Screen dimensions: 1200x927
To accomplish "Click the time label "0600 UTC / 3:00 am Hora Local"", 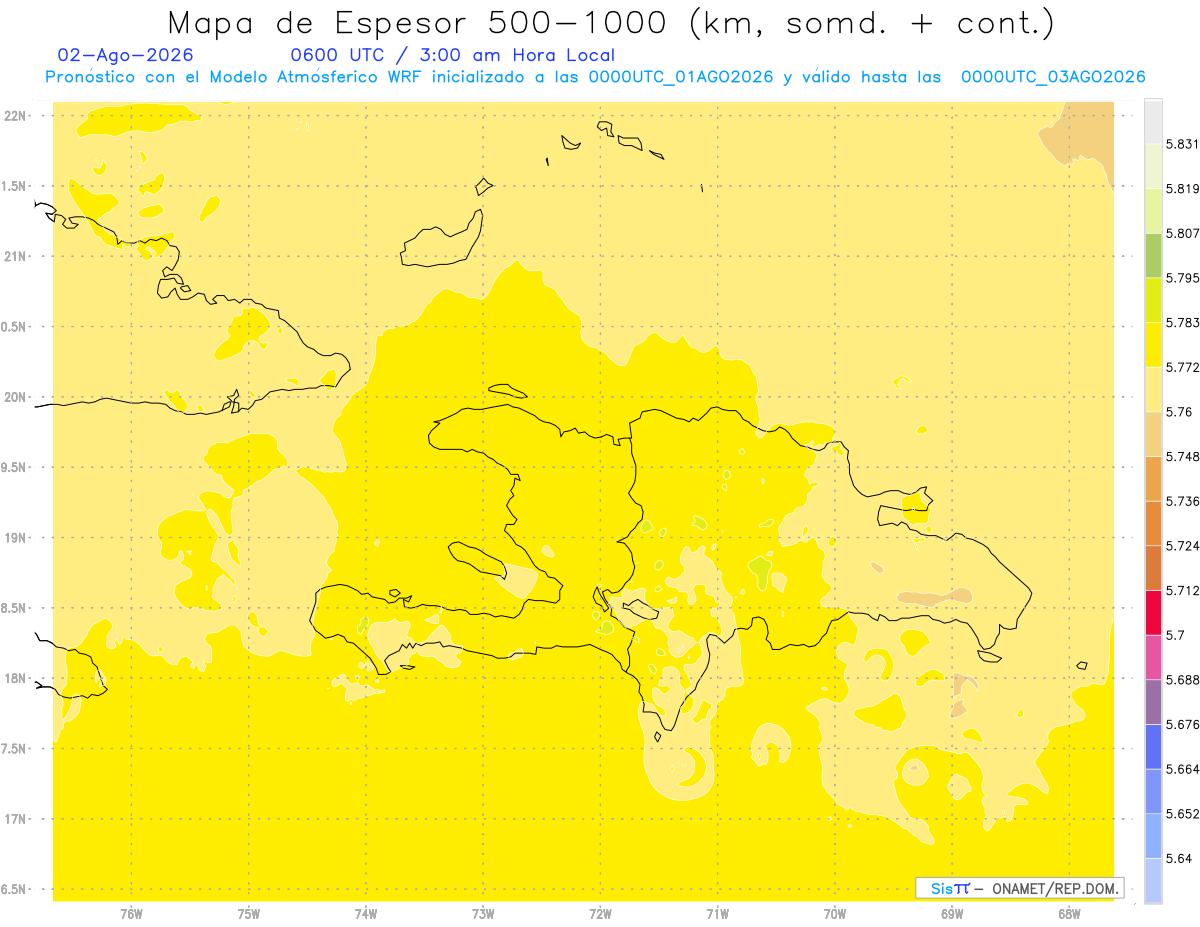I will [453, 56].
